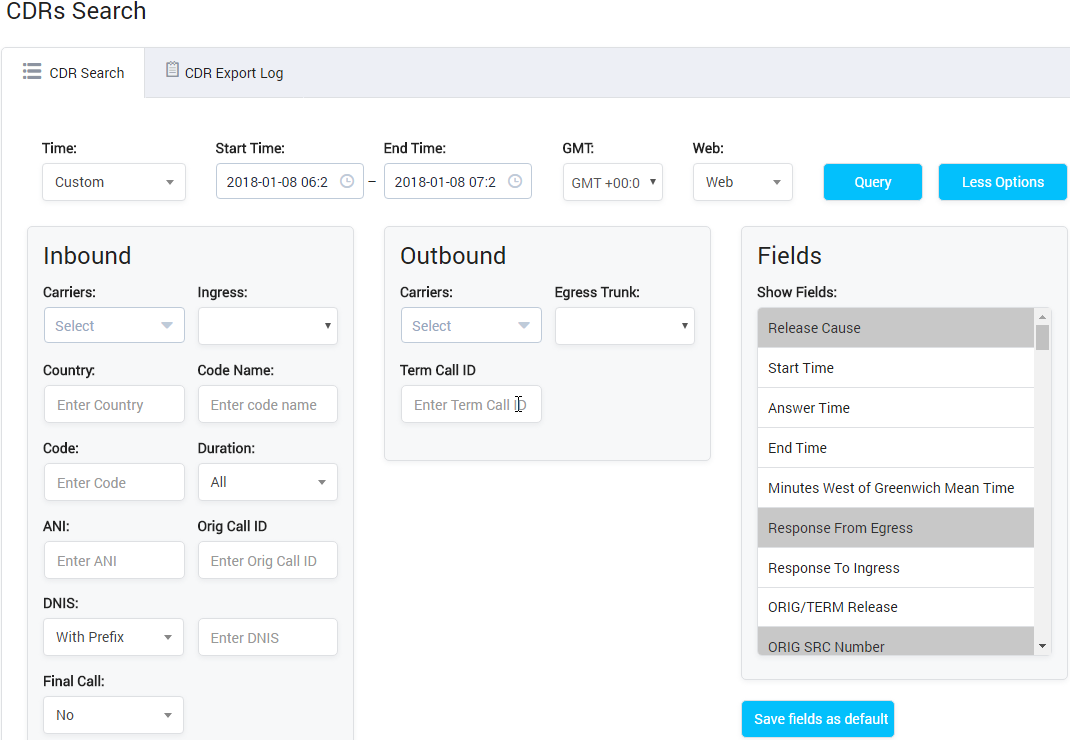1070x740 pixels.
Task: Expand the Inbound Carriers select
Action: (113, 325)
